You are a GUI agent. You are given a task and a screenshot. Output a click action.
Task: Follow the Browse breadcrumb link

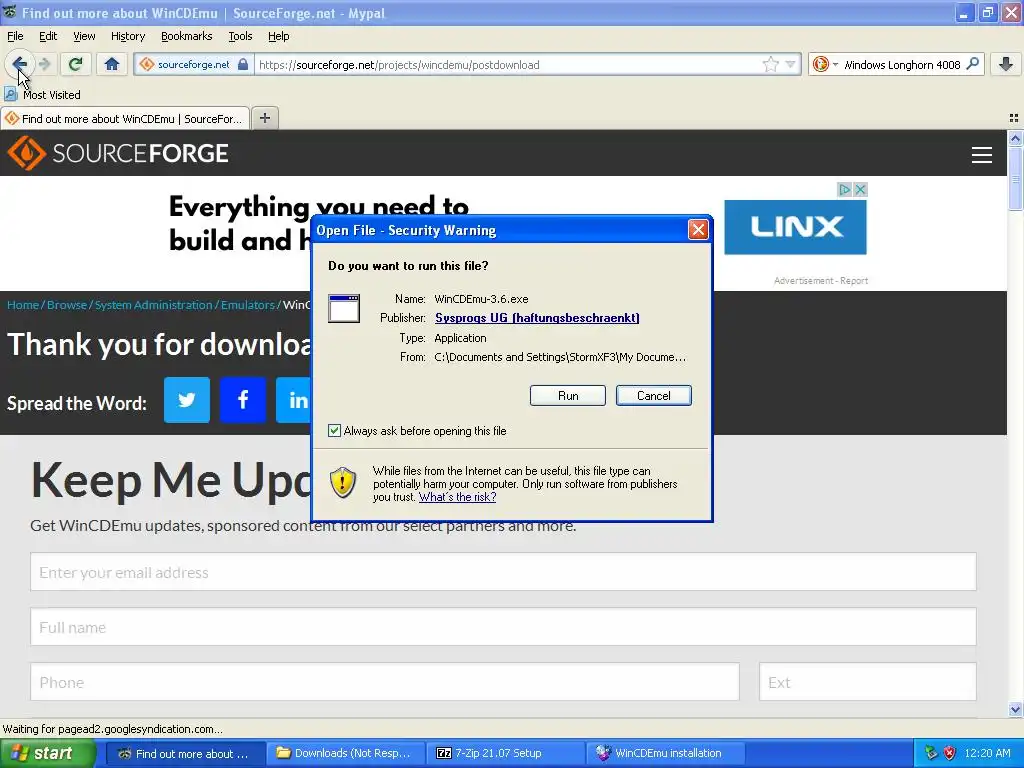tap(67, 305)
